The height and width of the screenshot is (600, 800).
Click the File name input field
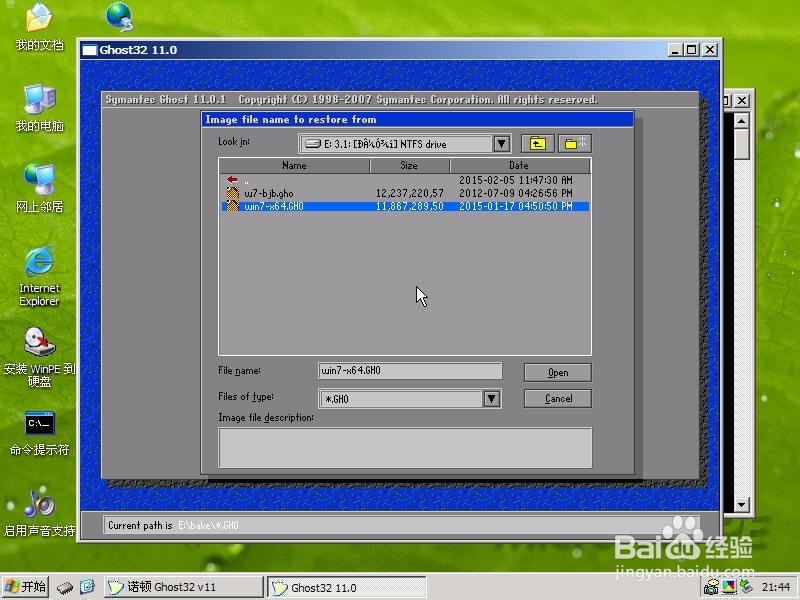tap(410, 371)
